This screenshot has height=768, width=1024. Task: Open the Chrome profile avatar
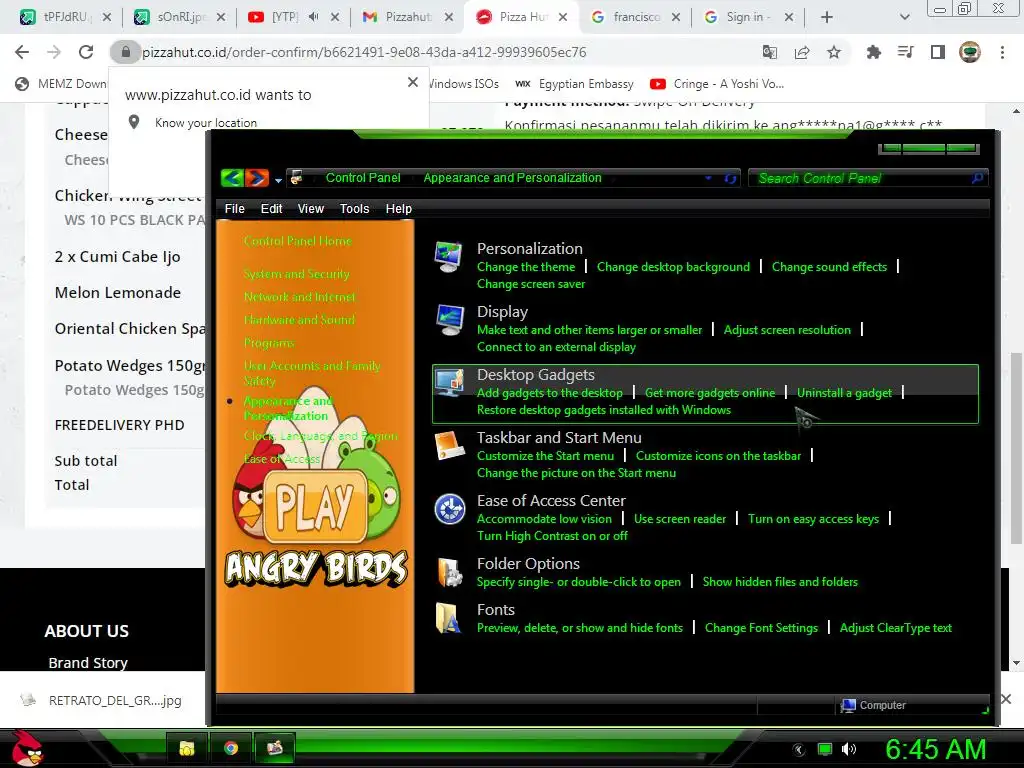click(970, 52)
